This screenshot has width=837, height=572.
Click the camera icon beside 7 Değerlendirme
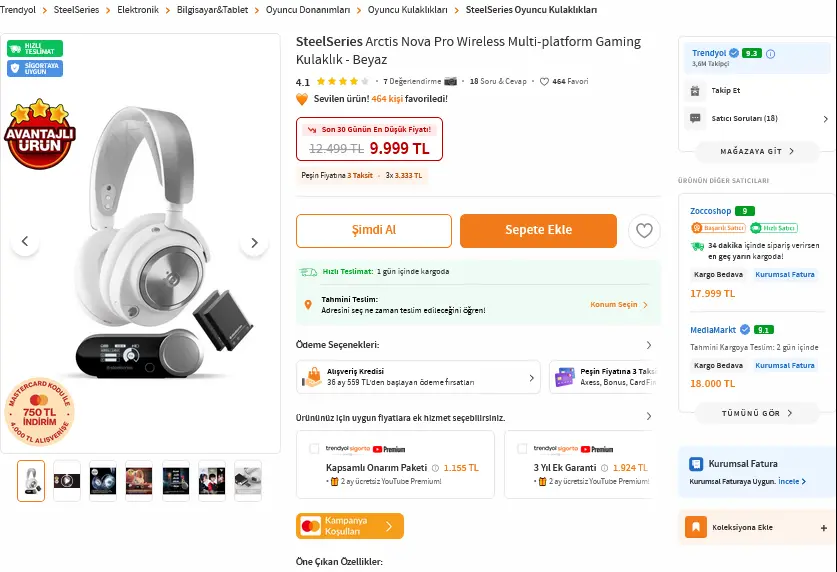(x=451, y=81)
